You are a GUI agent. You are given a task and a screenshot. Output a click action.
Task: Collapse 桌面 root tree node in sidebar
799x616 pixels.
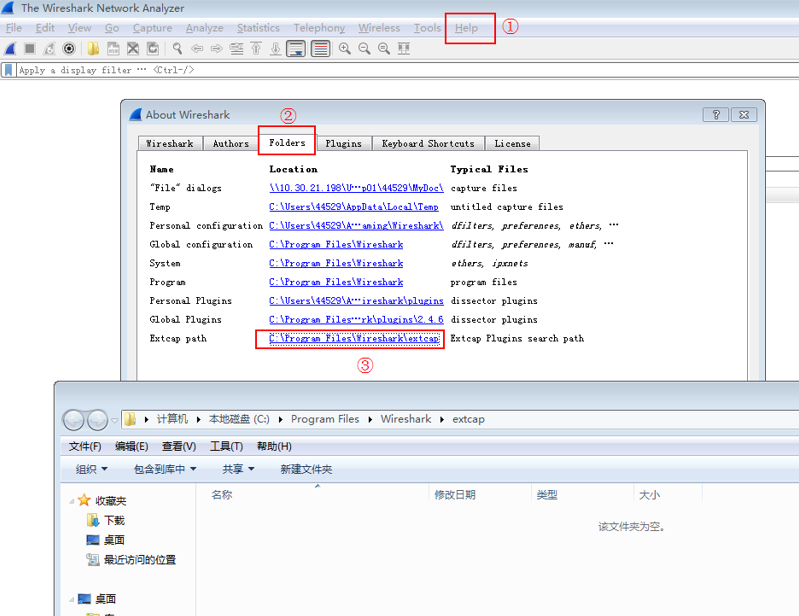click(71, 599)
